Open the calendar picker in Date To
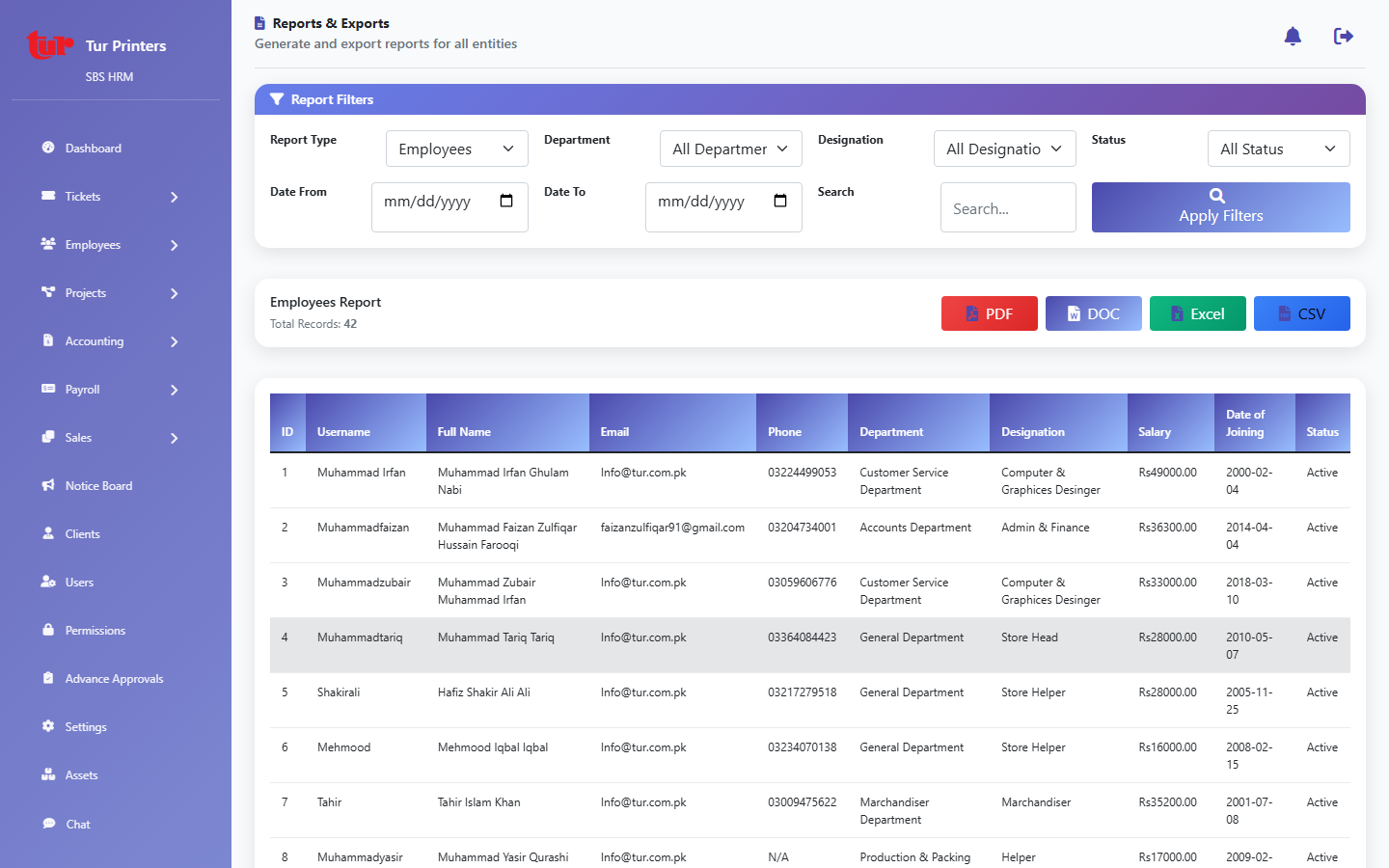Screen dimensions: 1389x868 pyautogui.click(x=780, y=202)
